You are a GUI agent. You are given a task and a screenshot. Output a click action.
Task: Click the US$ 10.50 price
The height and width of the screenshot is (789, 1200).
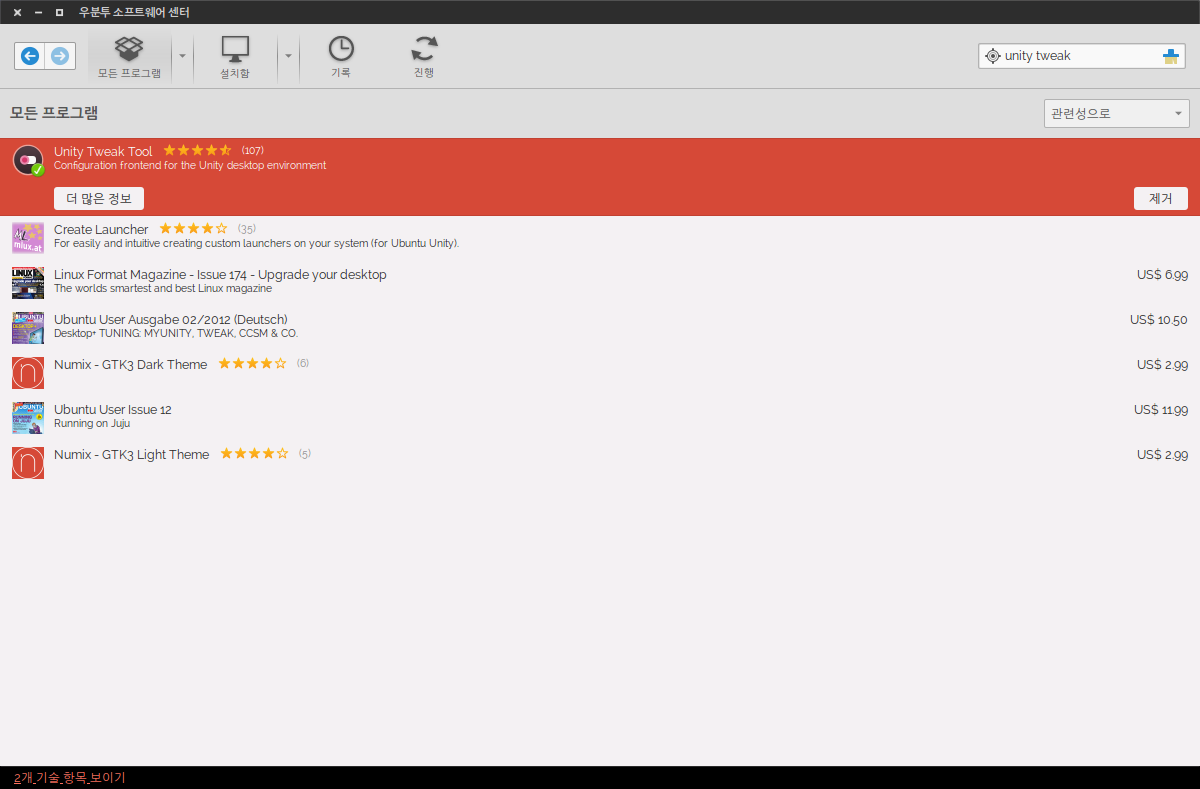[1159, 320]
